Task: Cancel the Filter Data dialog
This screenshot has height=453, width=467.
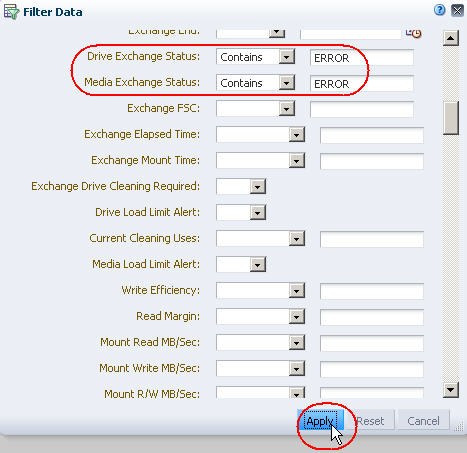Action: pyautogui.click(x=423, y=421)
